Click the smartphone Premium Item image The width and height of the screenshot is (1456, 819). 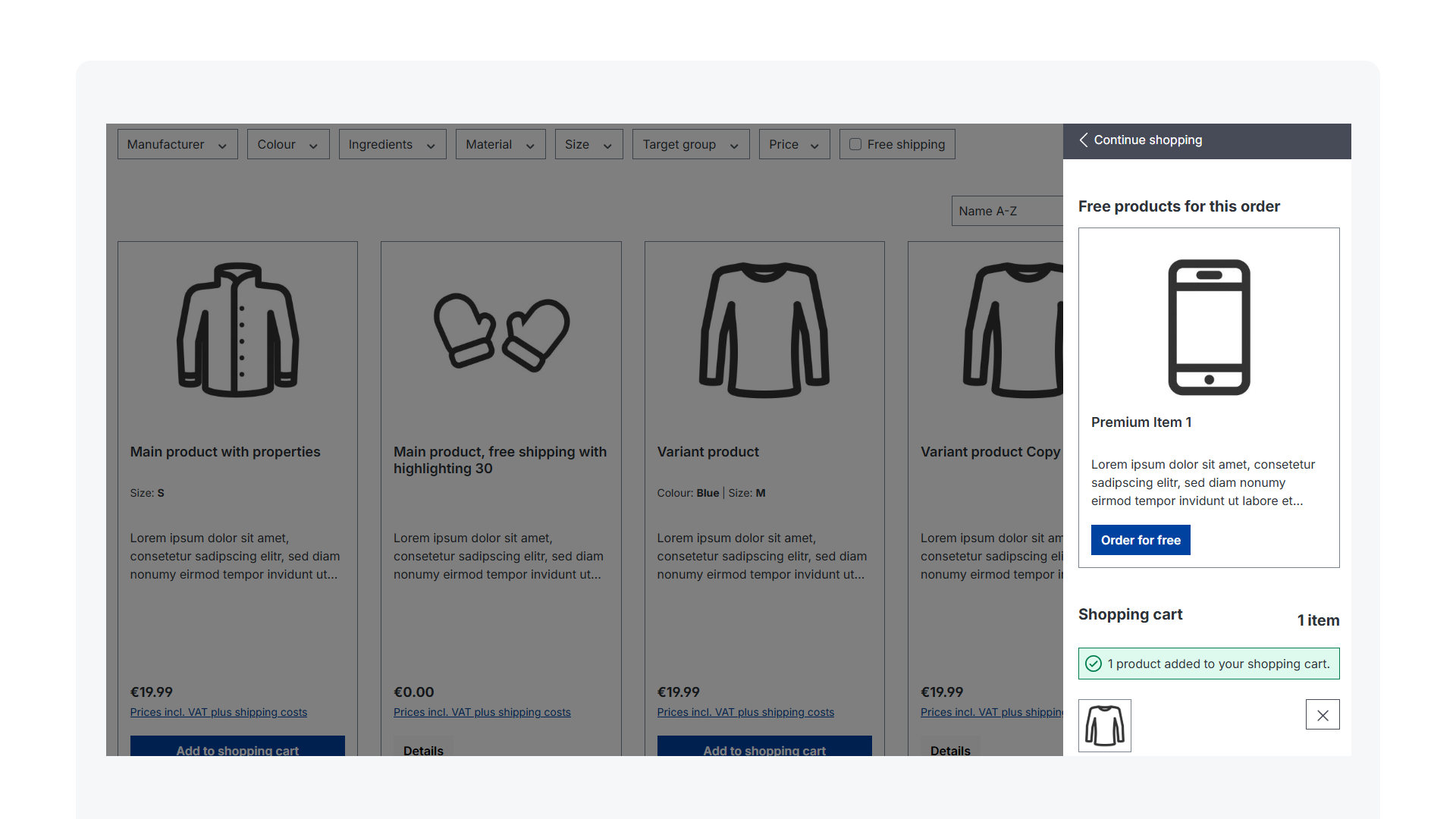1209,328
